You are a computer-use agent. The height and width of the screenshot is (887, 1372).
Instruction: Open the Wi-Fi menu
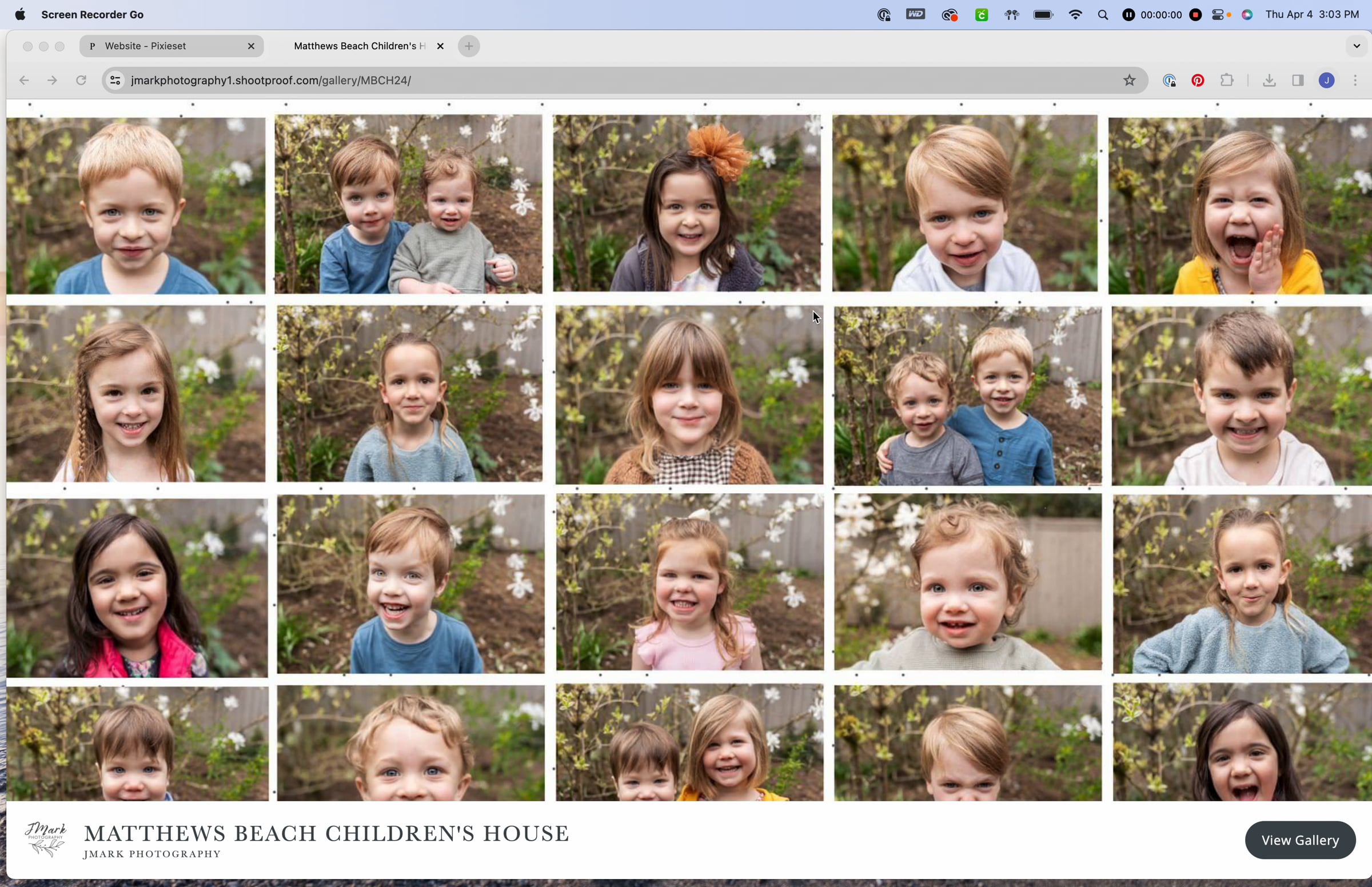coord(1075,15)
